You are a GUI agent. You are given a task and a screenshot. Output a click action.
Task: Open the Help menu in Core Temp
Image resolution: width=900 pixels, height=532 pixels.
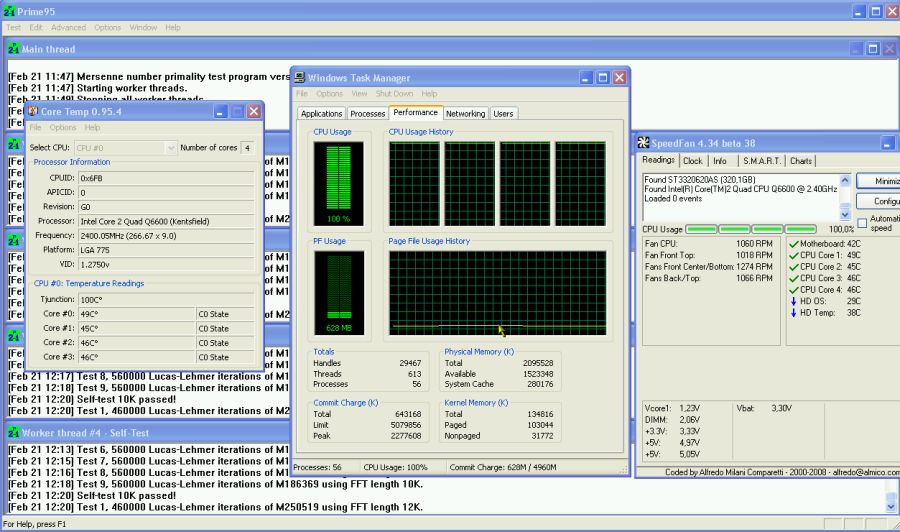[92, 127]
